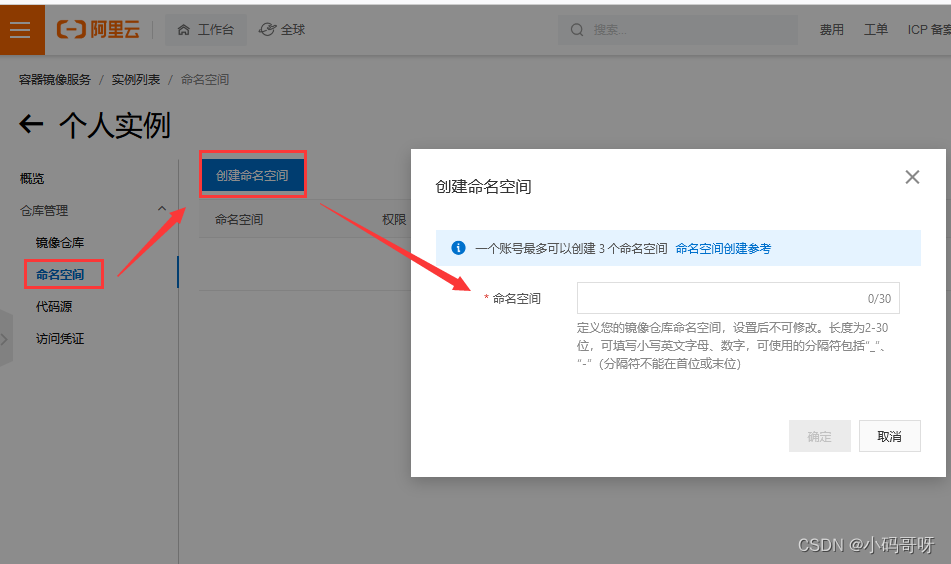Click the 确定 confirm button

coord(819,436)
